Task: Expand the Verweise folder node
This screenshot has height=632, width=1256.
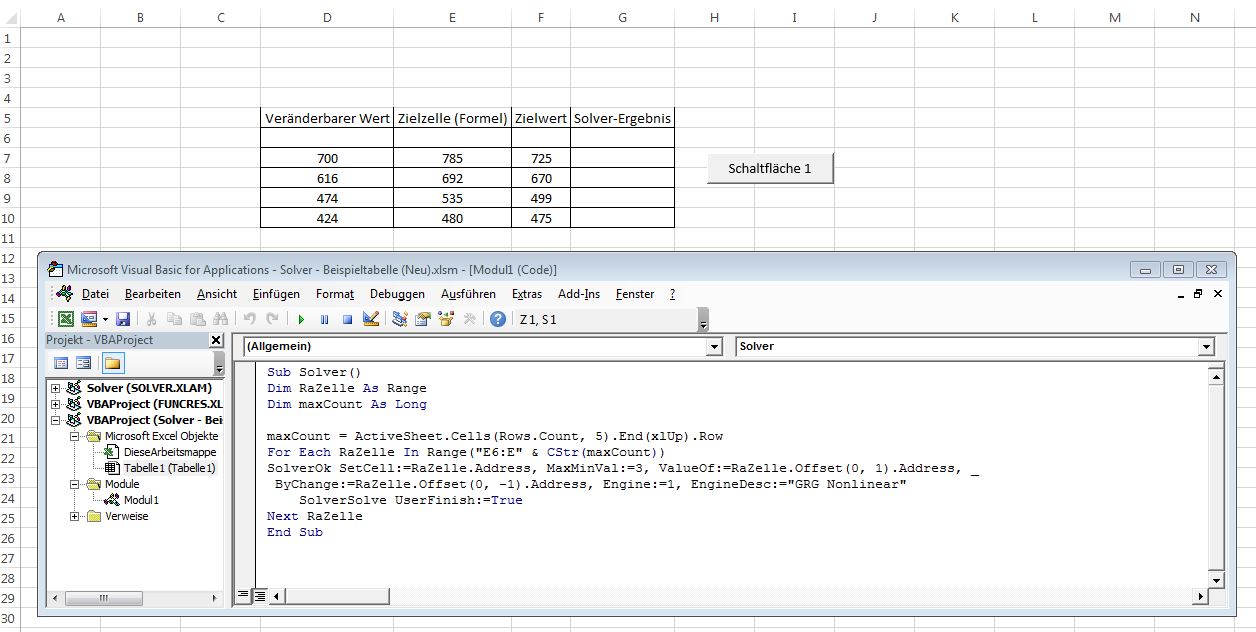Action: coord(75,516)
